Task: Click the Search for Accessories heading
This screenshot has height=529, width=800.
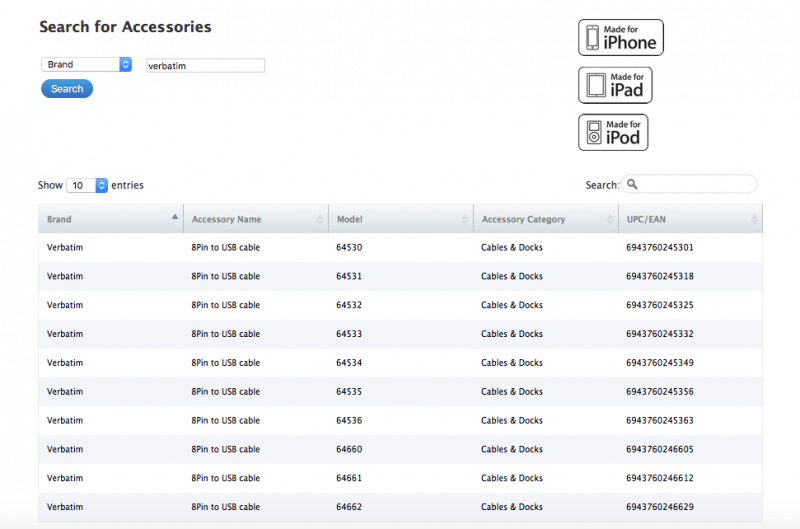Action: 125,27
